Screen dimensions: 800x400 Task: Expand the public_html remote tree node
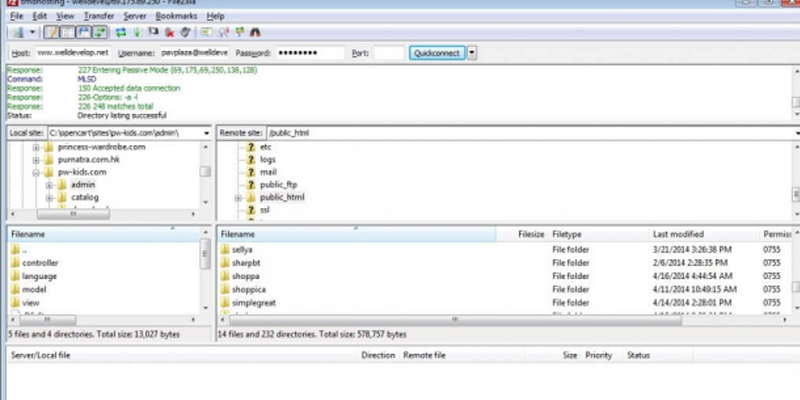coord(238,198)
